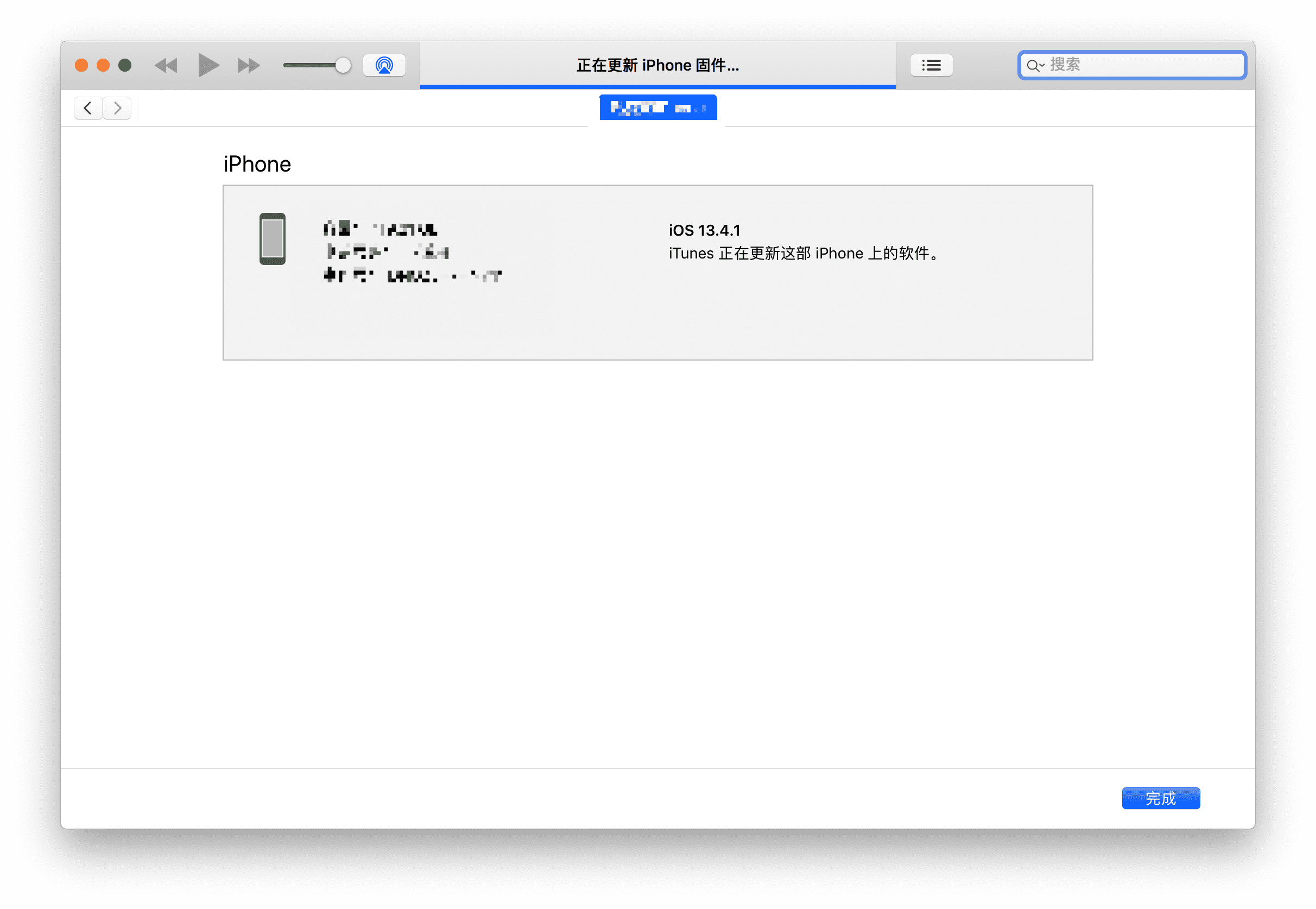Minimize the iTunes window
The width and height of the screenshot is (1316, 909).
pos(103,66)
